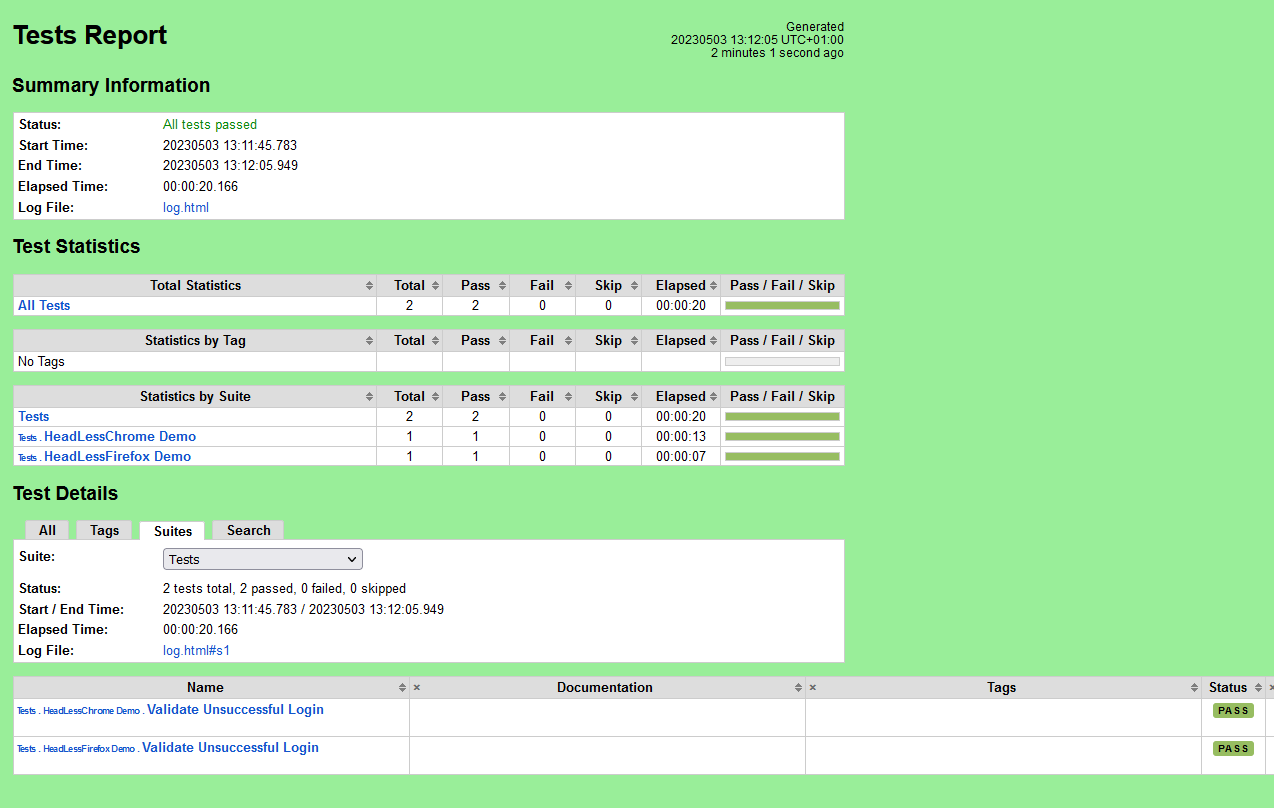This screenshot has height=808, width=1274.
Task: Sort Total Statistics table by name column arrows
Action: click(x=369, y=286)
